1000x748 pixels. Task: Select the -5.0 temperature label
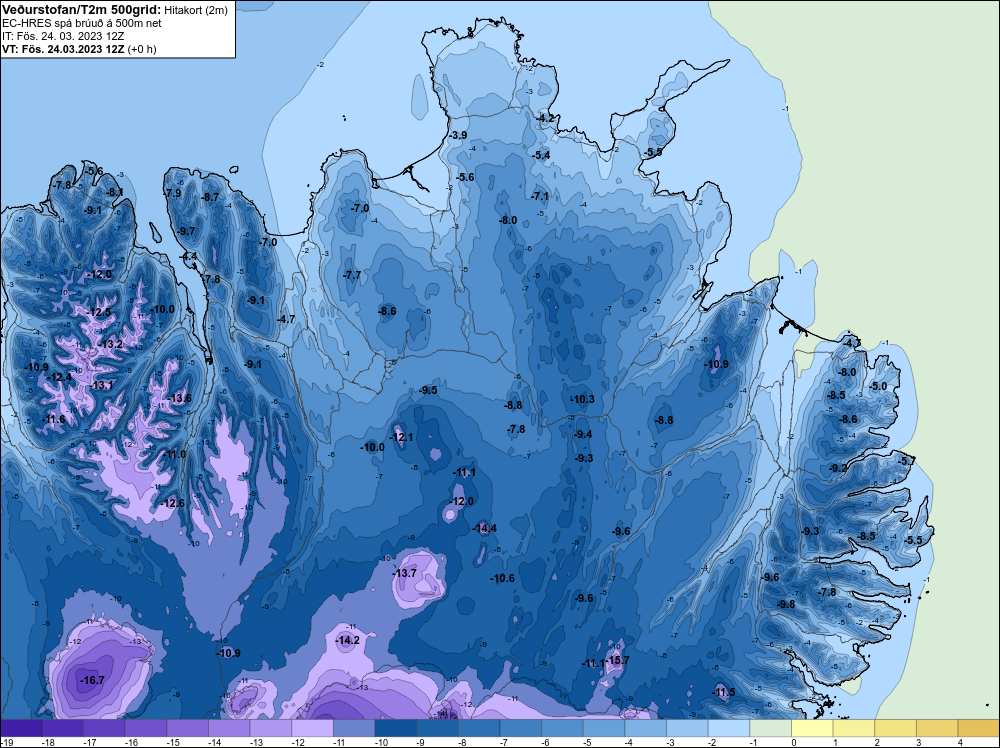(878, 386)
